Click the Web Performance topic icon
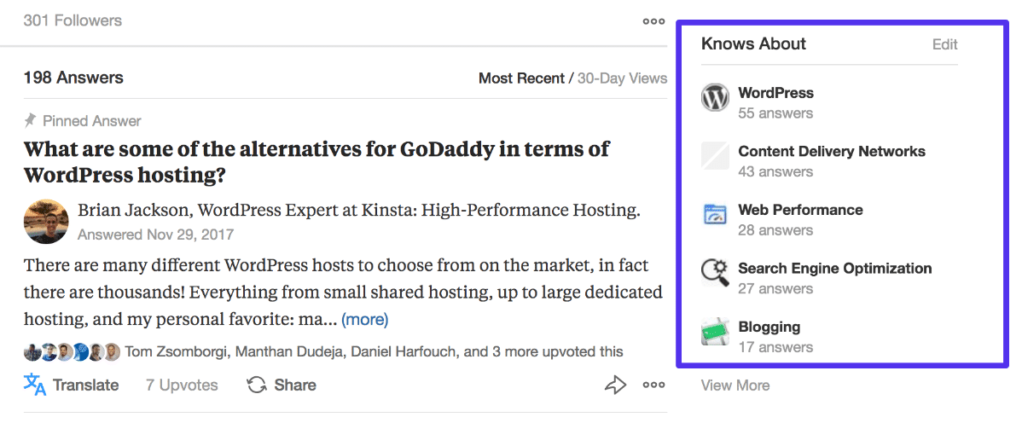 [715, 214]
